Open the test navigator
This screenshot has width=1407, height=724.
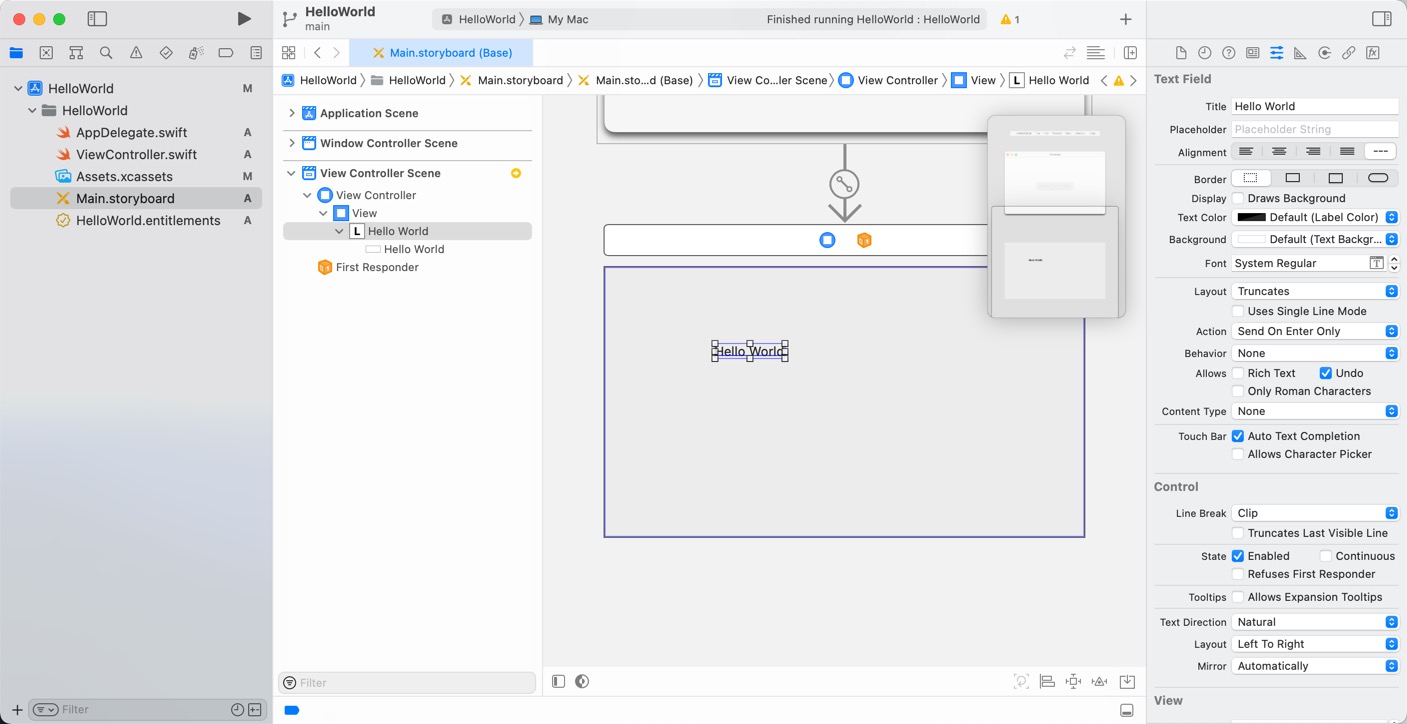(166, 53)
